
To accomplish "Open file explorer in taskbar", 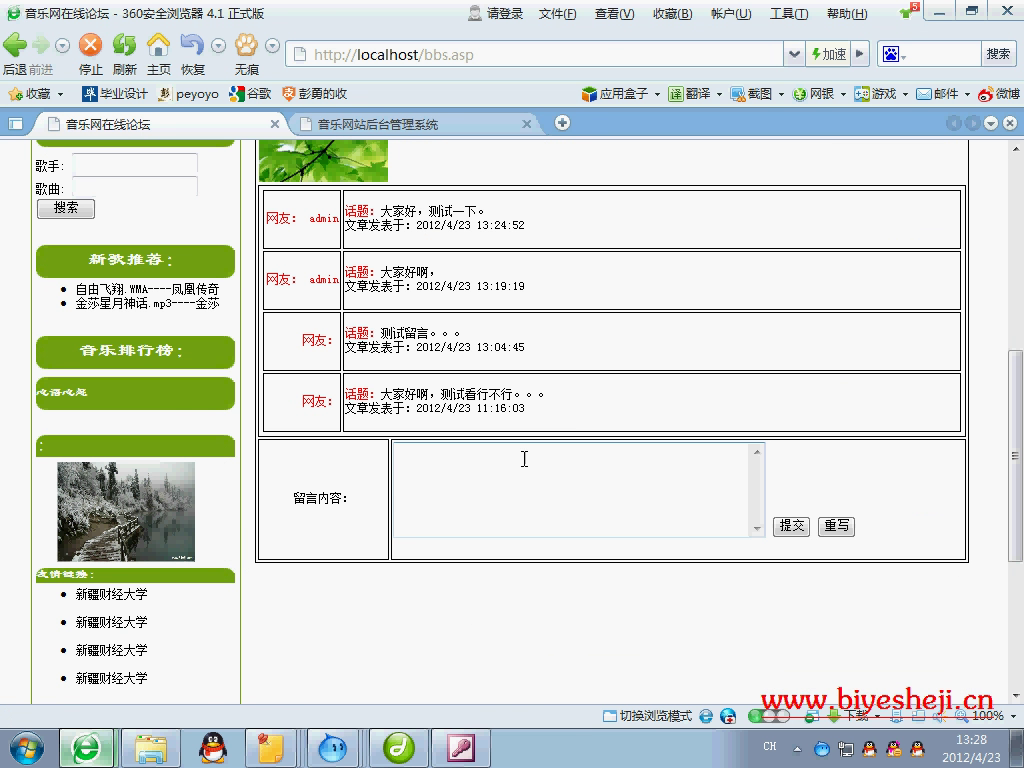I will [x=152, y=748].
